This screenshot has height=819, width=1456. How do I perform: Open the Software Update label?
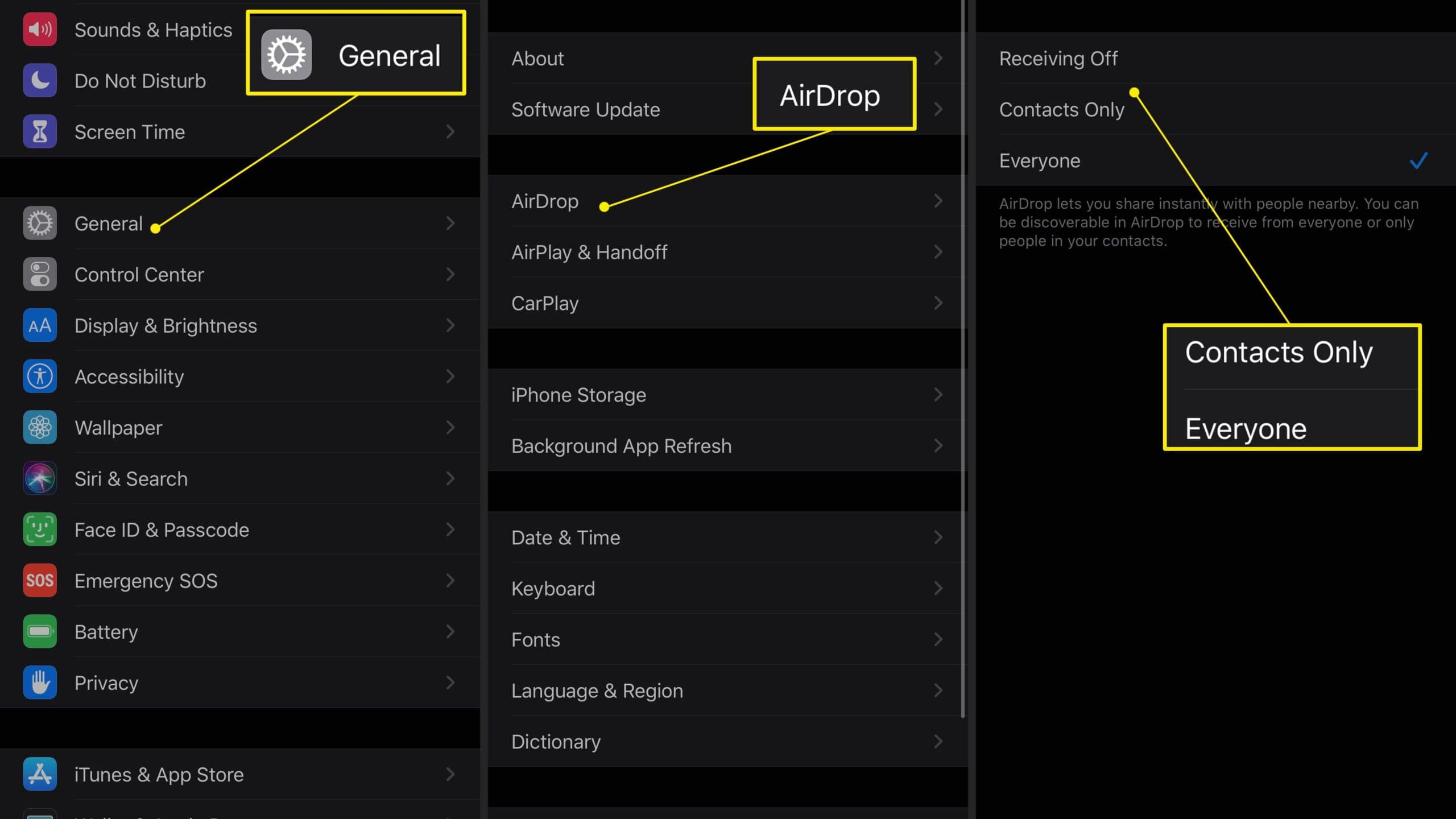585,110
